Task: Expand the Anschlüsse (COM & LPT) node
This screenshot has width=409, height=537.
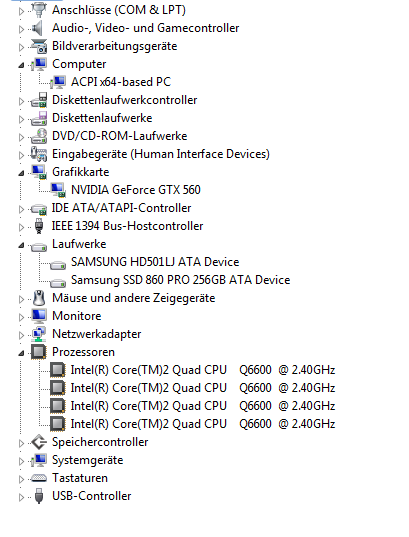Action: [21, 11]
